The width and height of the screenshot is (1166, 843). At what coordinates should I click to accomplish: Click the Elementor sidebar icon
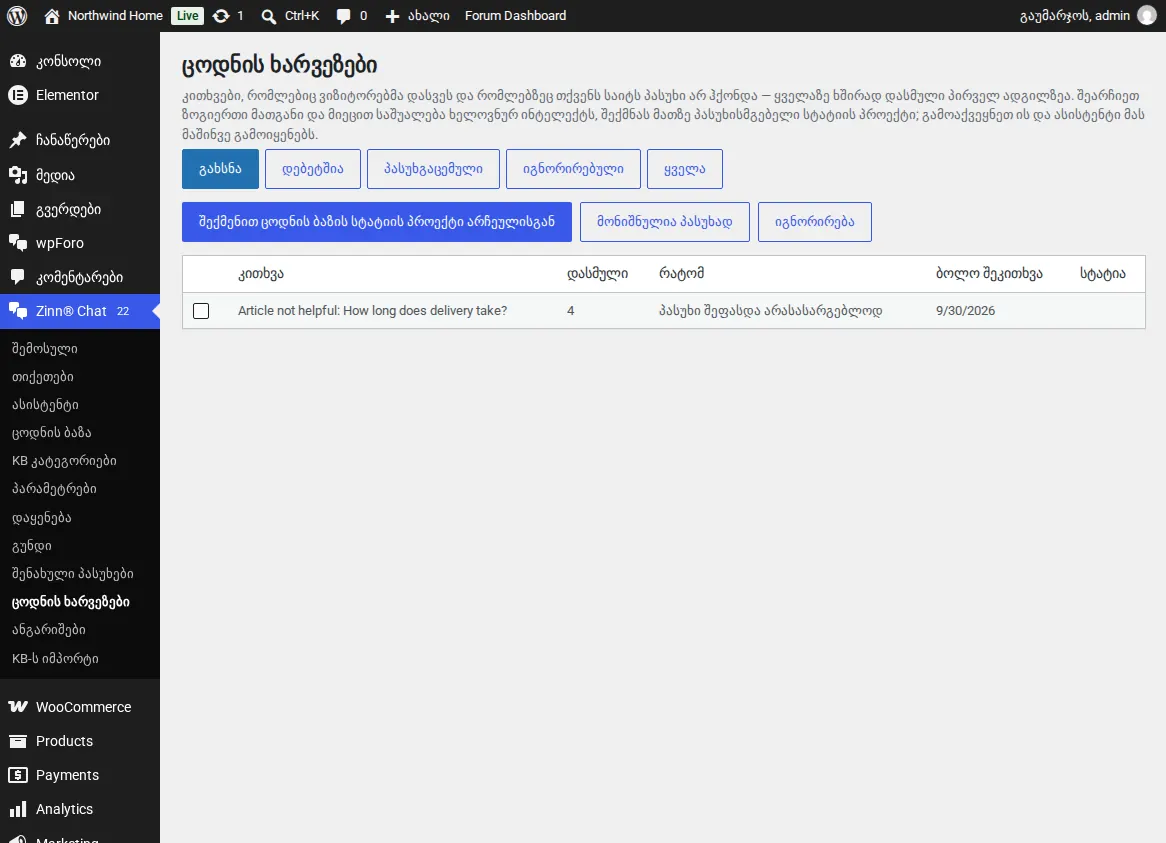(18, 95)
